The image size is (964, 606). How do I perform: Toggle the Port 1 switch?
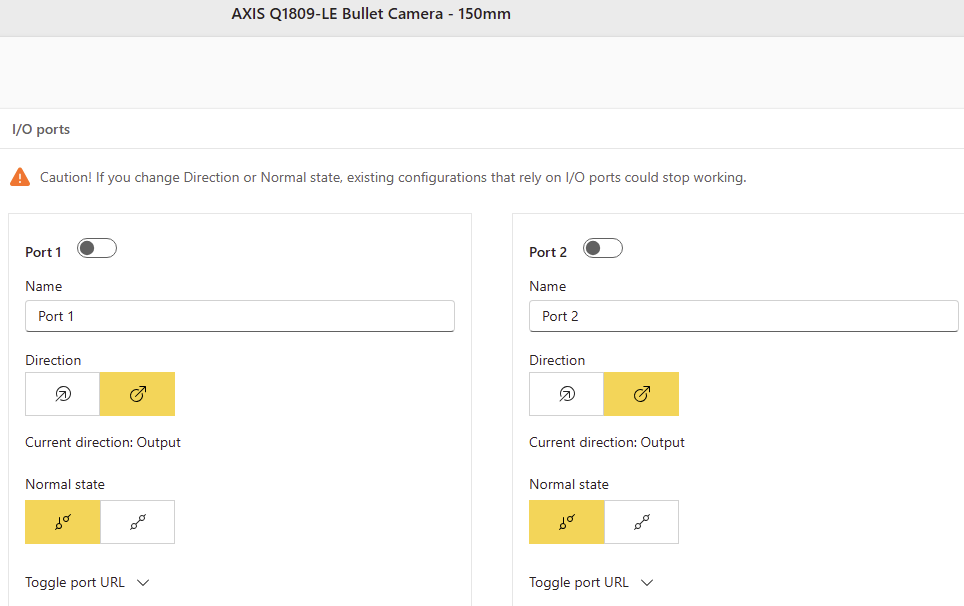[97, 248]
